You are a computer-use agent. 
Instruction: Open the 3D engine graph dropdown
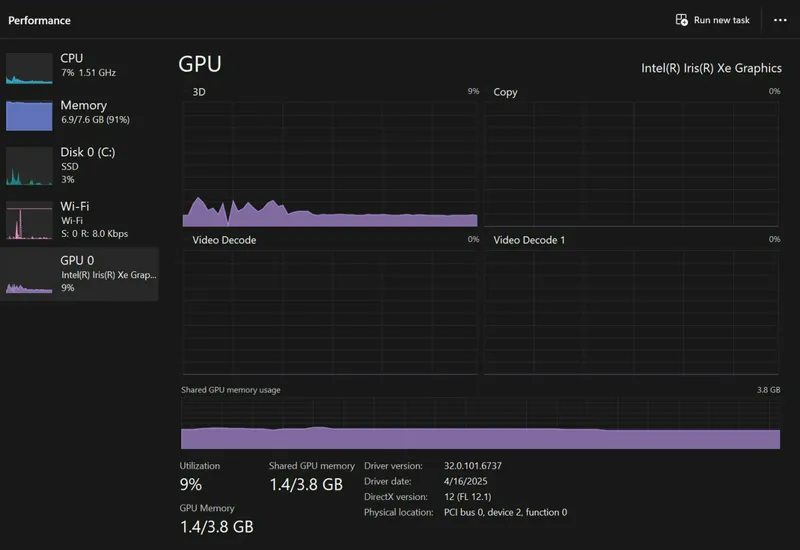tap(199, 92)
